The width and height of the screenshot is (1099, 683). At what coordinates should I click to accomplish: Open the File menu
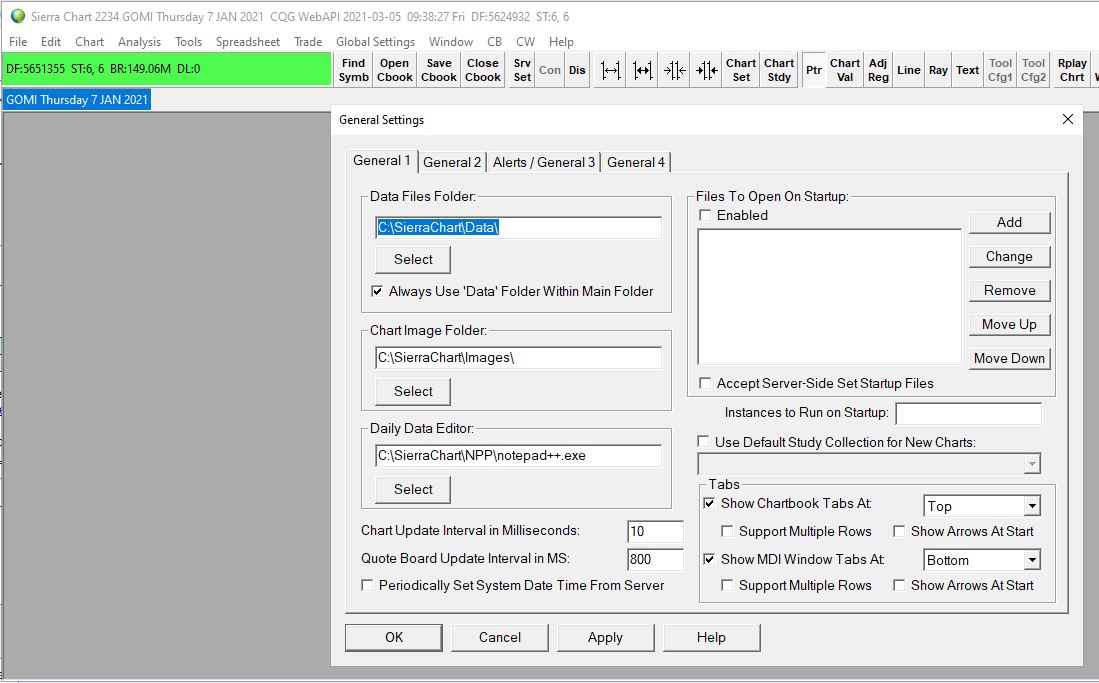point(18,41)
